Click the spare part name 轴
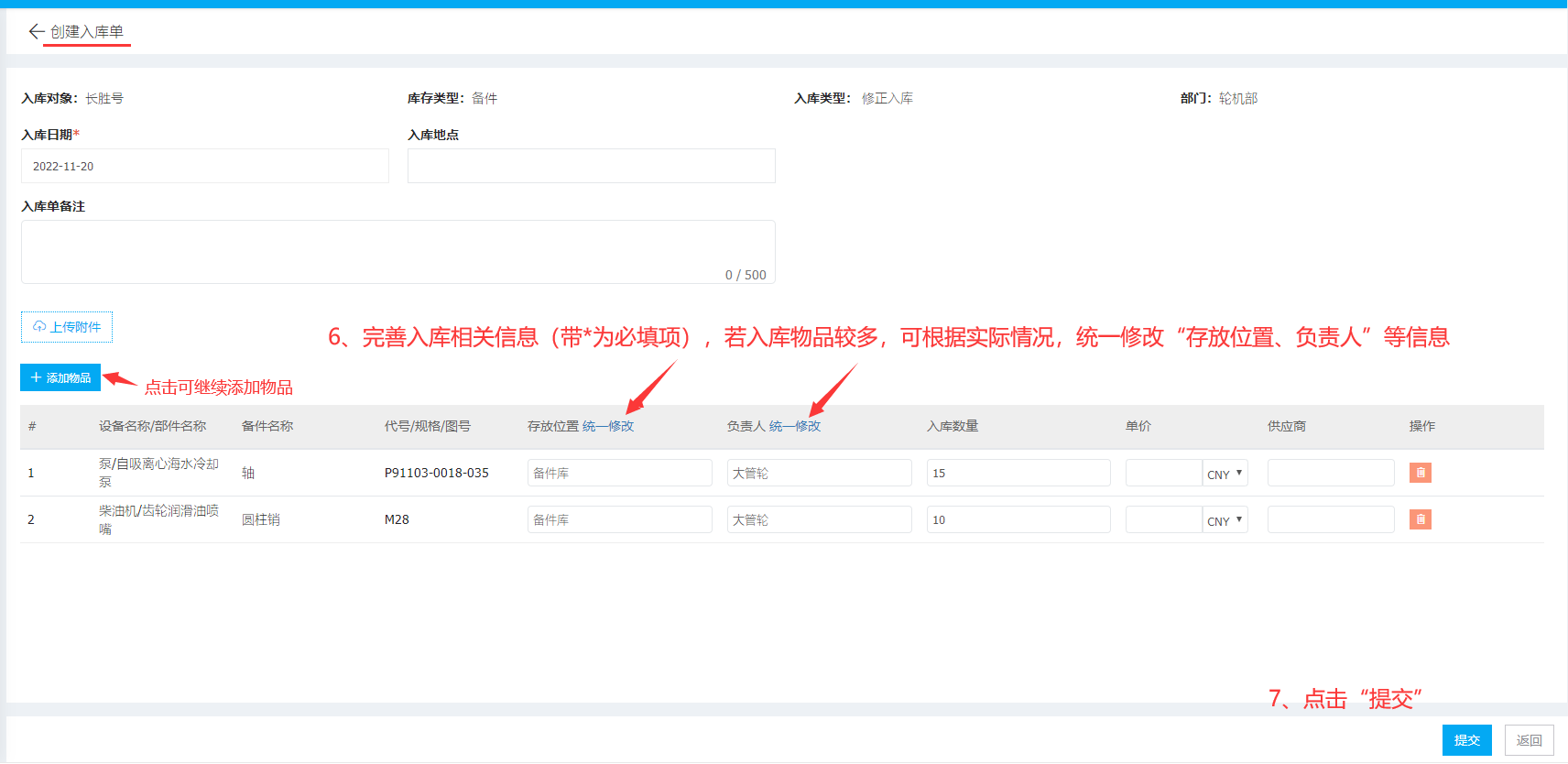Screen dimensions: 1568x764 248,473
